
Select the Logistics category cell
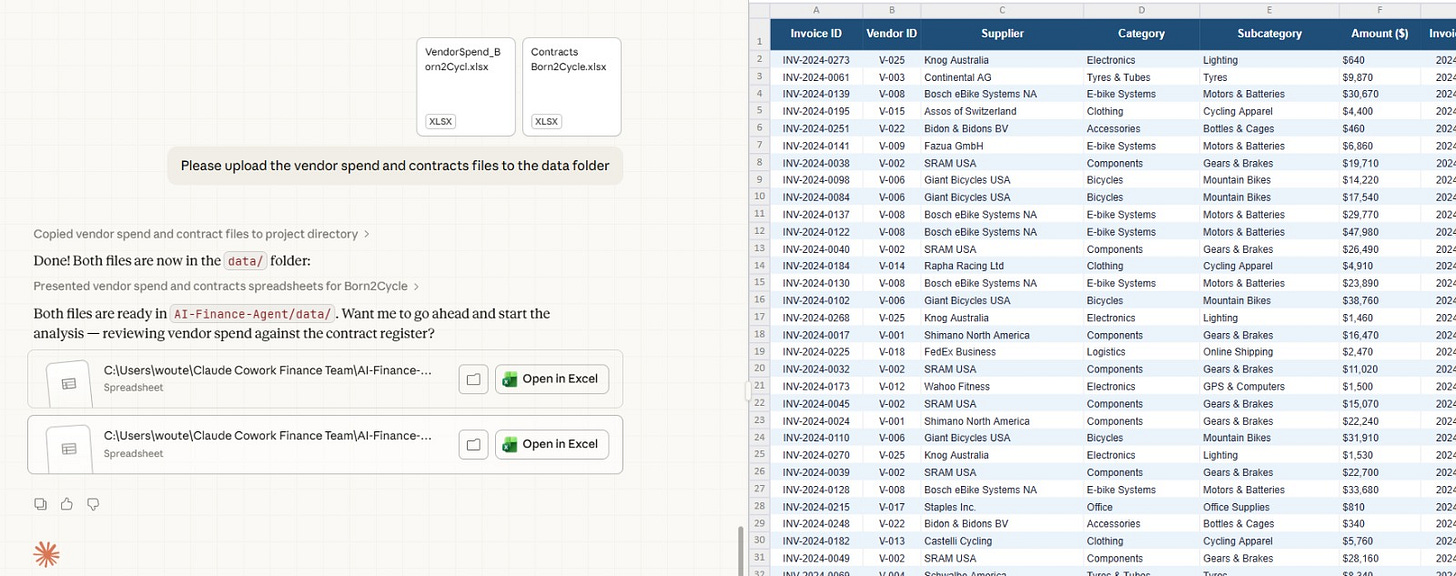pos(1141,352)
